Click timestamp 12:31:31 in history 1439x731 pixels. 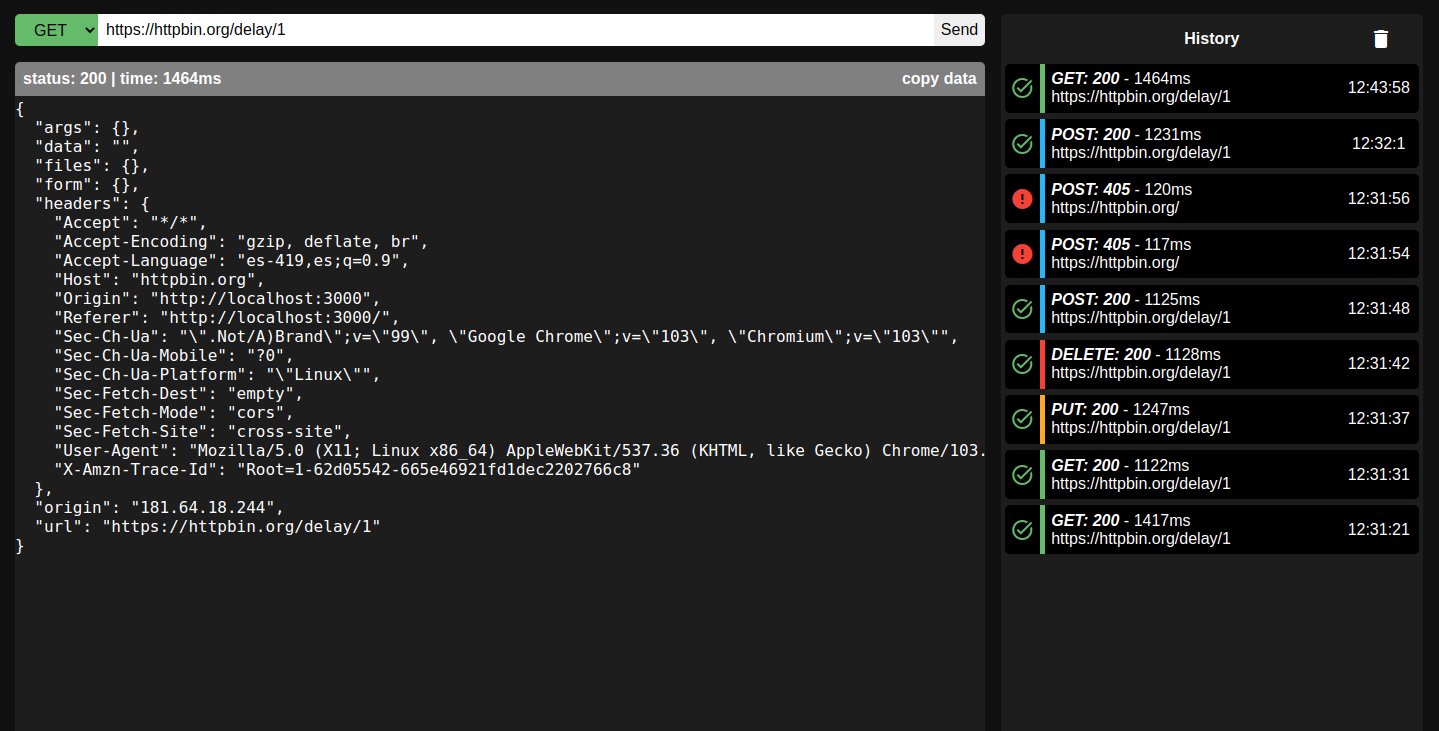1378,474
